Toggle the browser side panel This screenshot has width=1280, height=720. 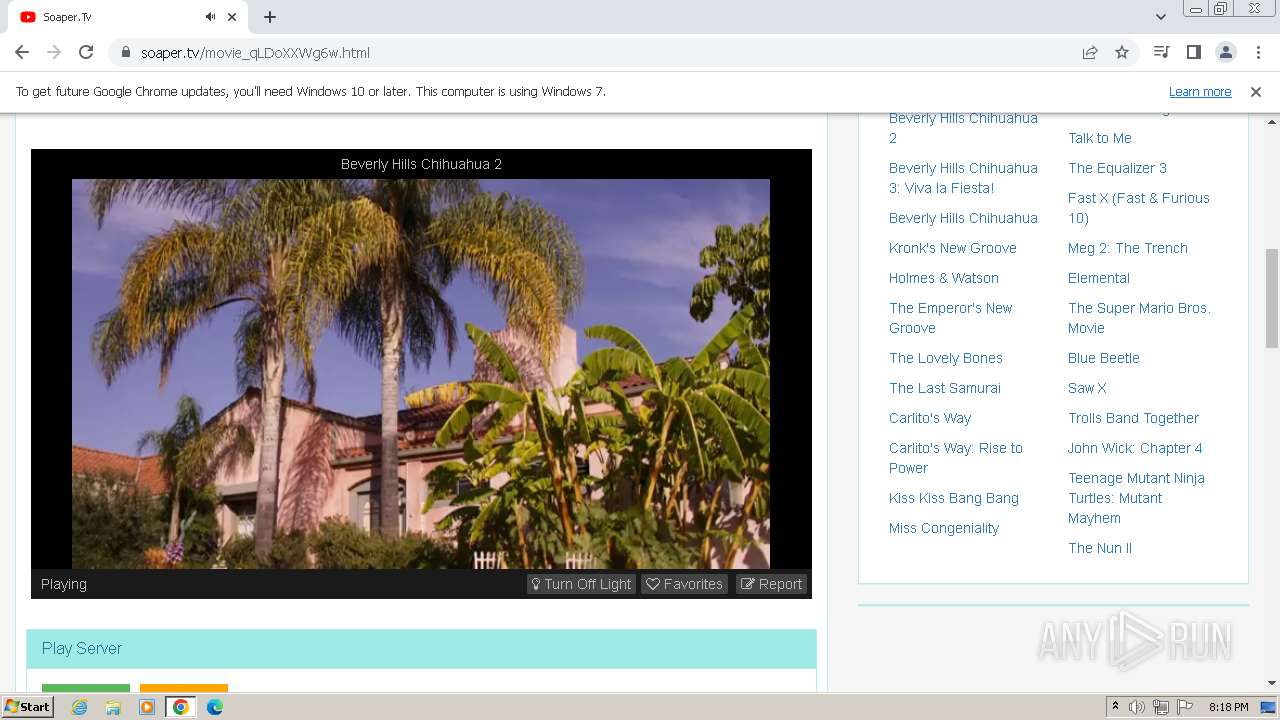coord(1193,52)
